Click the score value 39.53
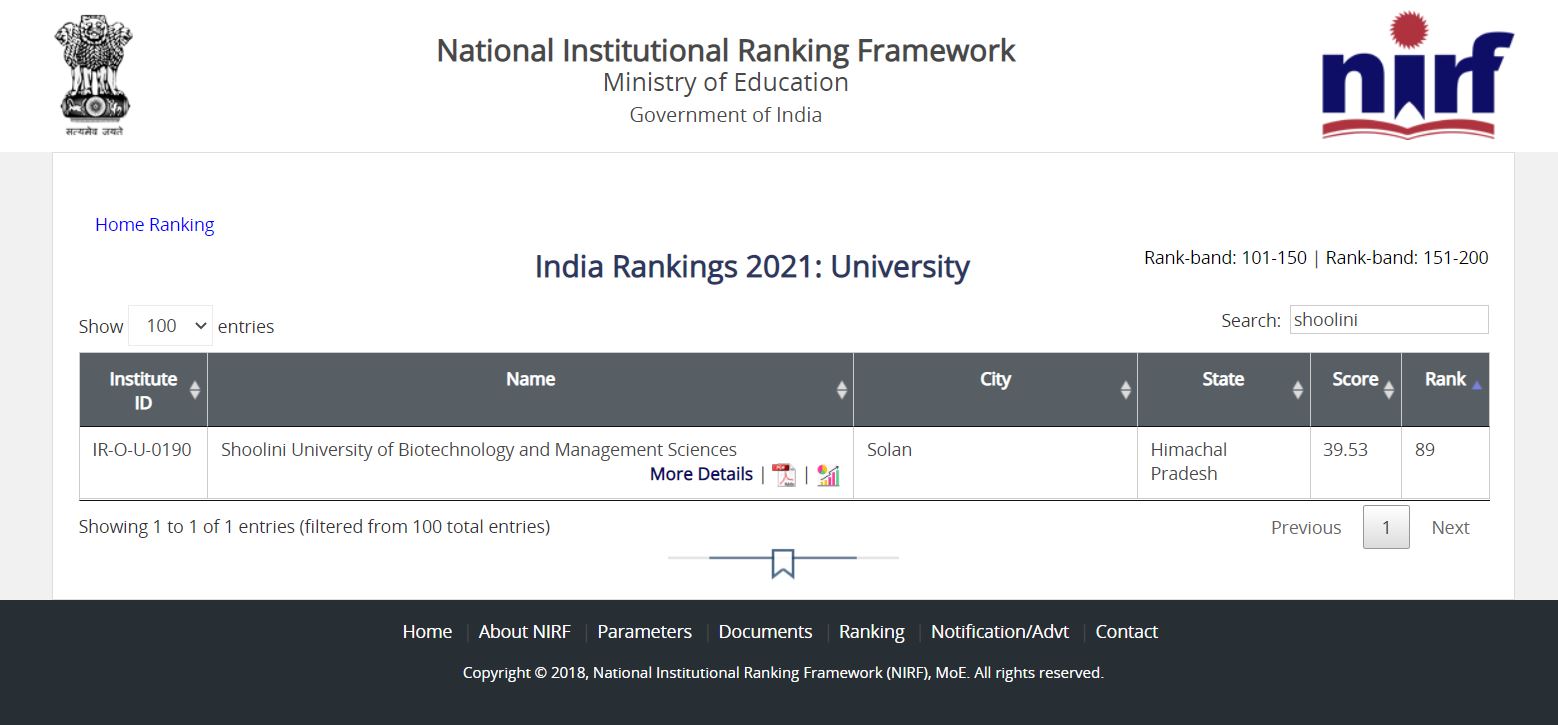Screen dimensions: 1558x725 1345,450
